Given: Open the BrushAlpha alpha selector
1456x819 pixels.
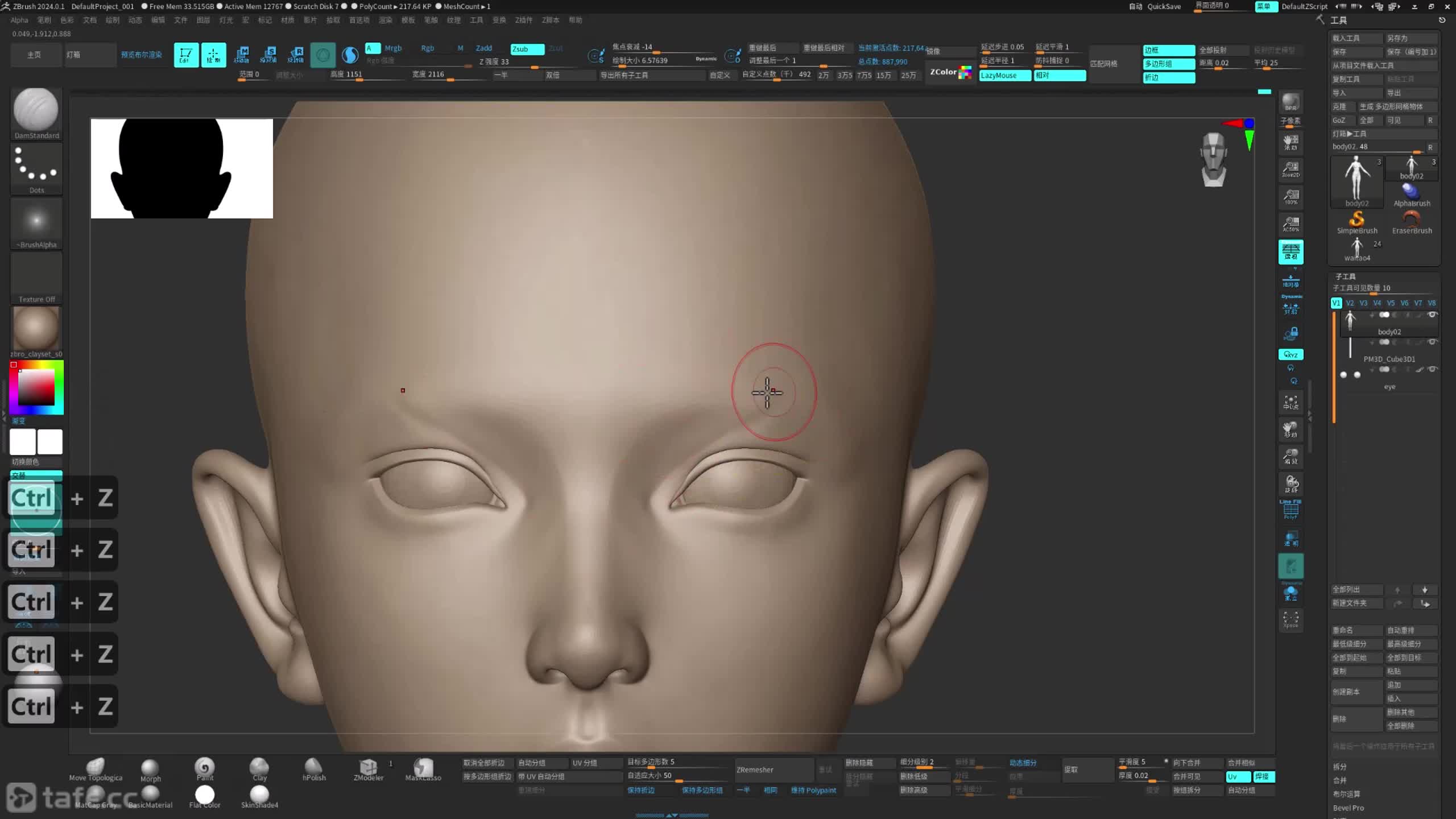Looking at the screenshot, I should 36,222.
